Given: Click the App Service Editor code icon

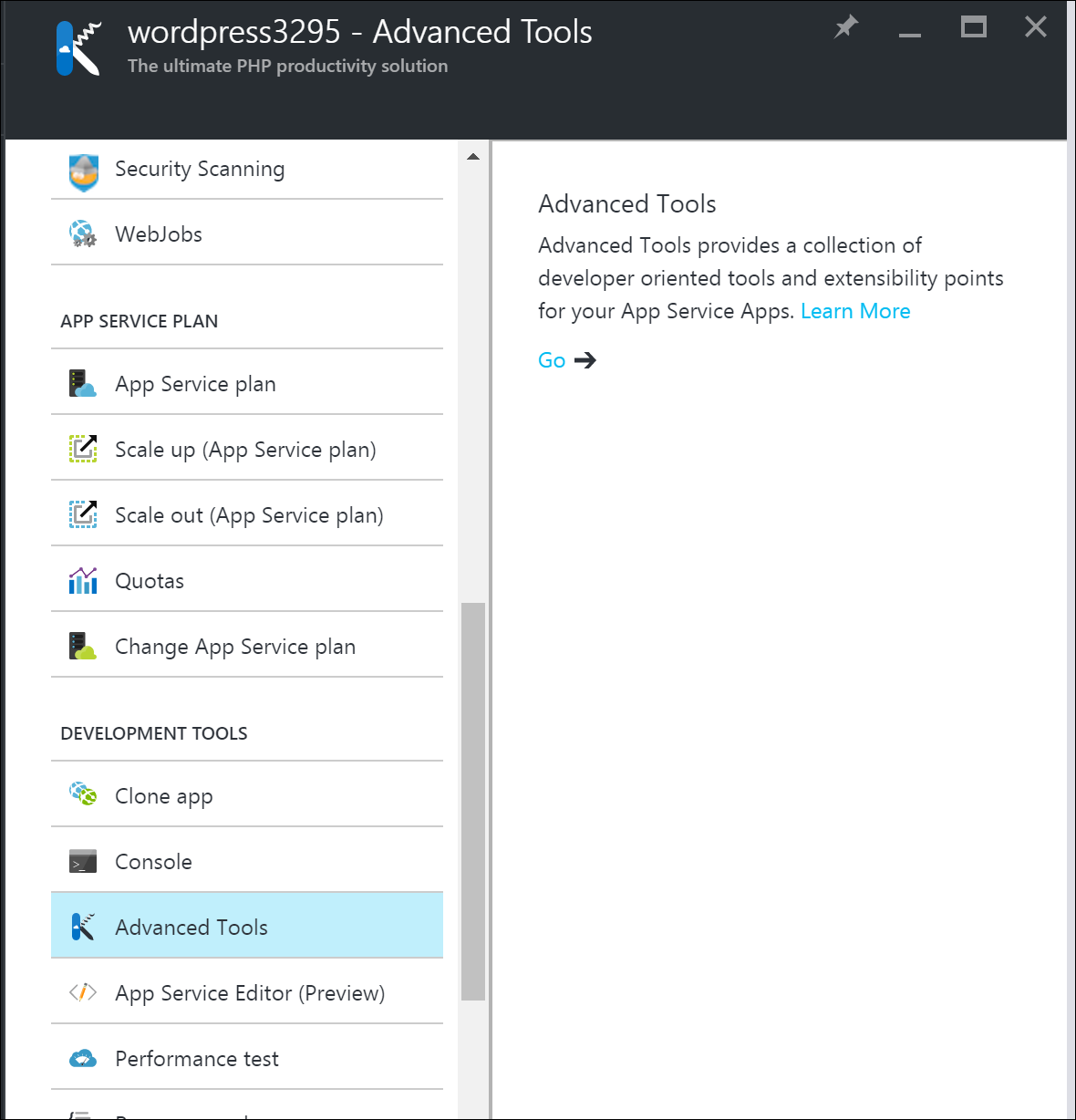Looking at the screenshot, I should click(83, 992).
